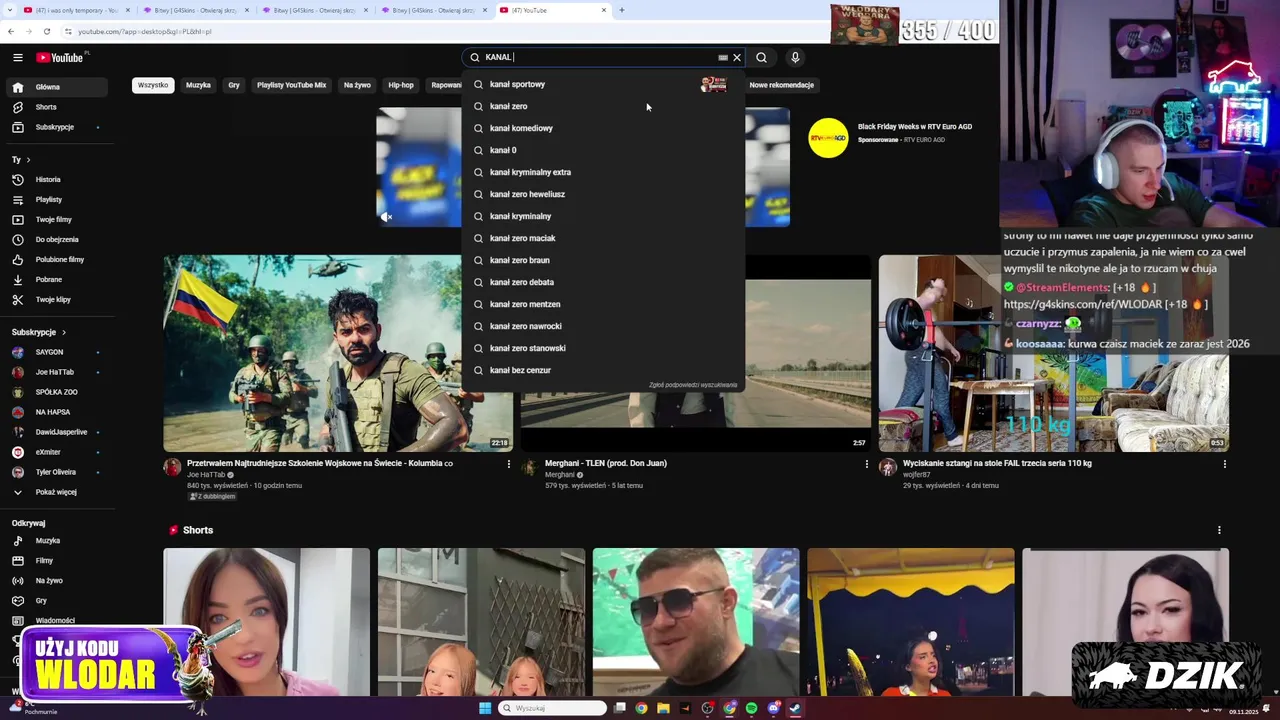This screenshot has height=720, width=1280.
Task: Choose the 'kanał sportowy' suggestion
Action: click(x=603, y=84)
